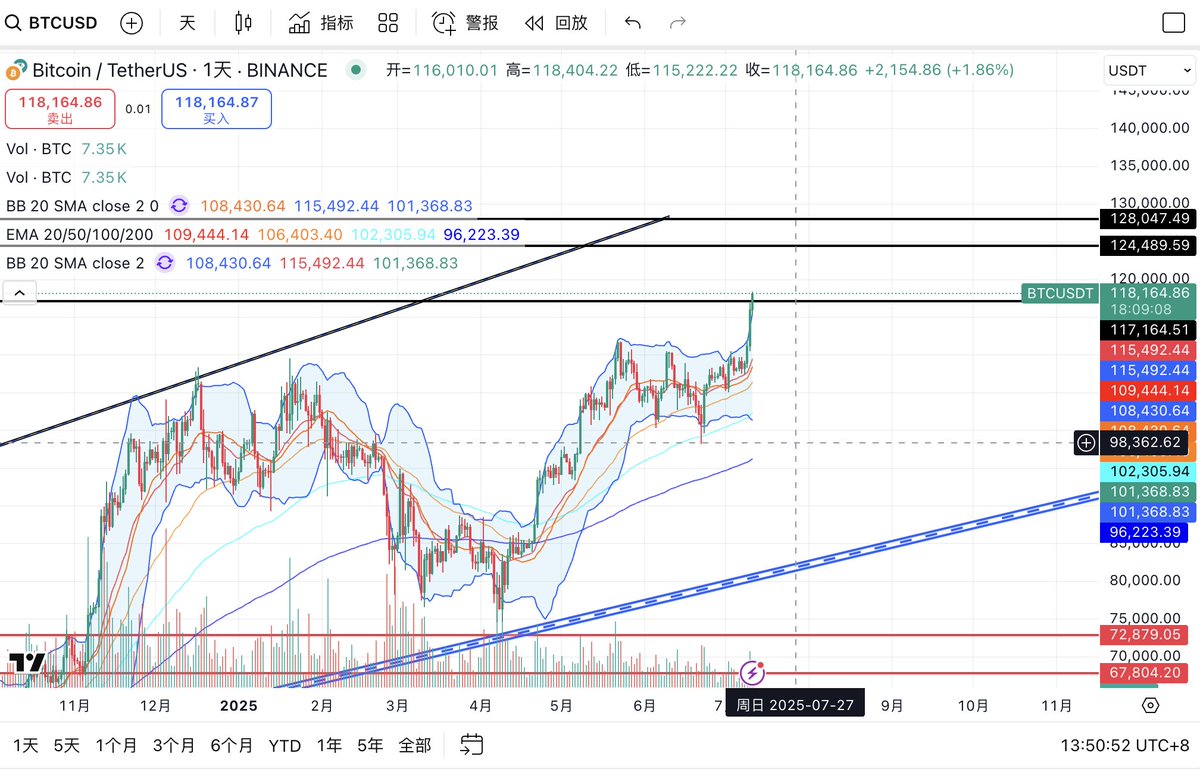The height and width of the screenshot is (769, 1200).
Task: Collapse the indicator legend chevron
Action: click(21, 292)
